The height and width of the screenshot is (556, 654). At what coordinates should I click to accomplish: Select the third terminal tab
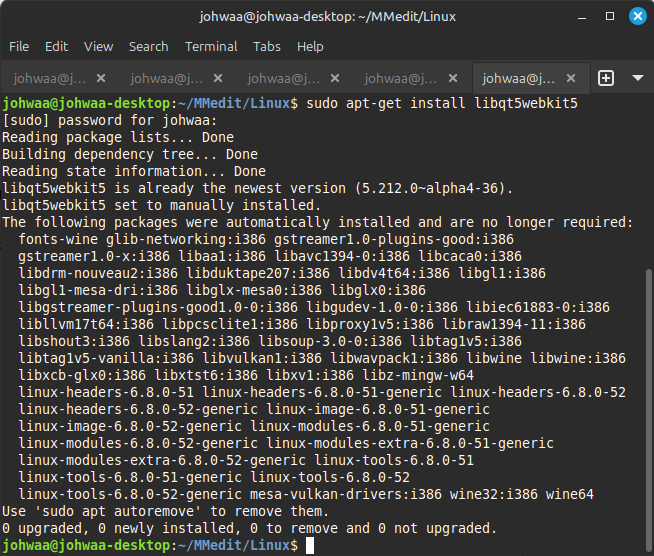coord(282,78)
